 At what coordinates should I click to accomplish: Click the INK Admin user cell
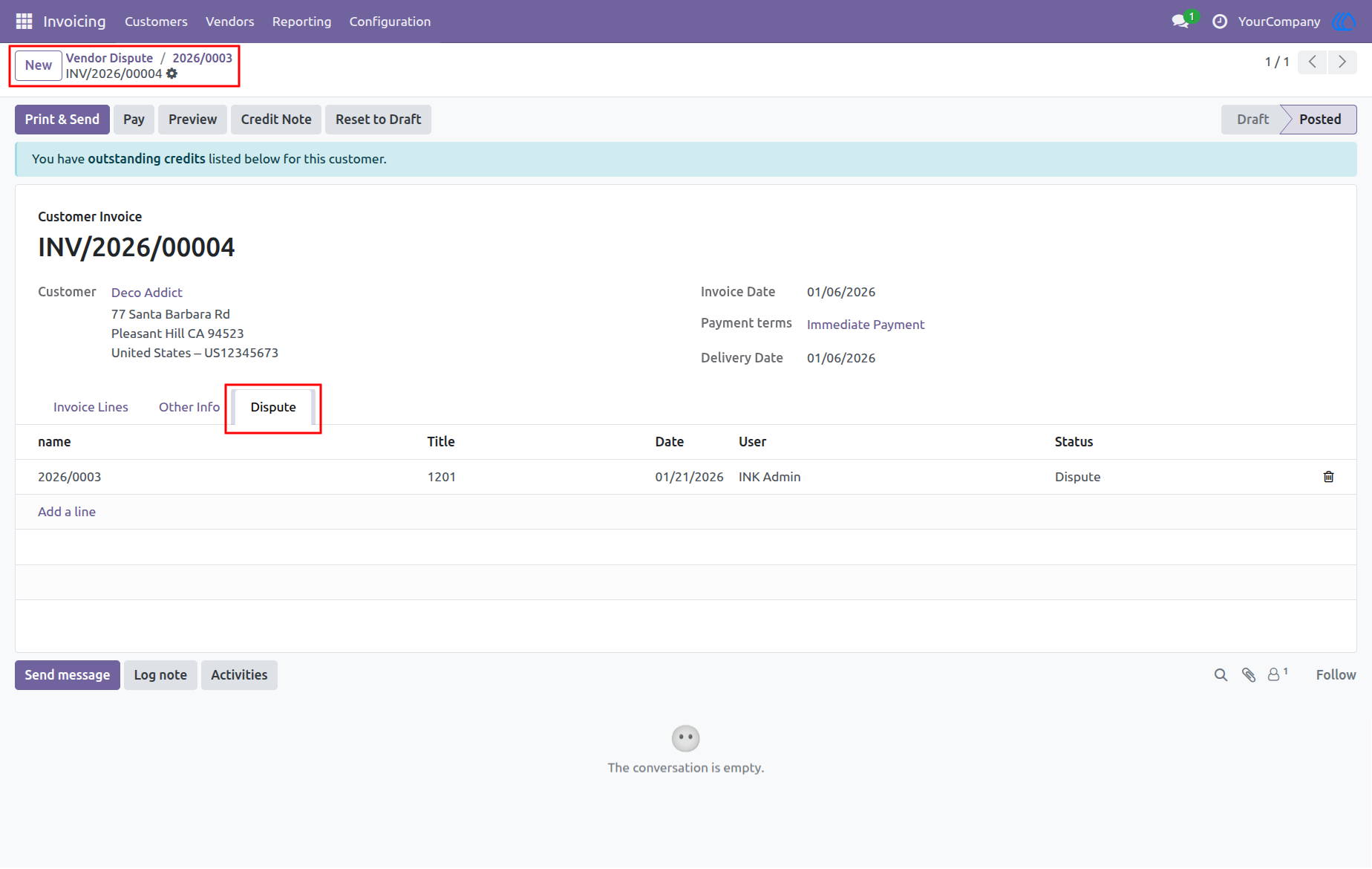click(x=770, y=477)
